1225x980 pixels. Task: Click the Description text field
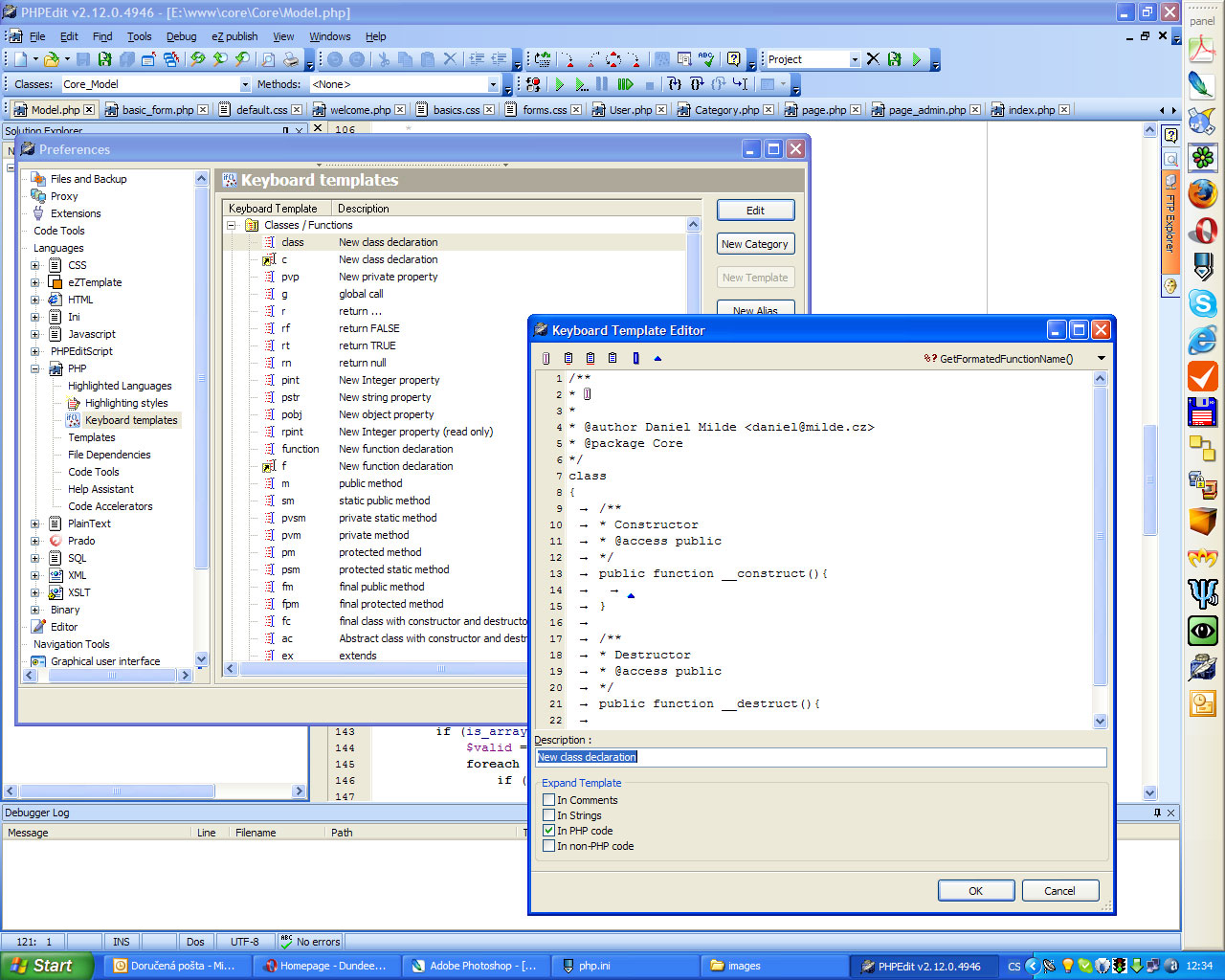pyautogui.click(x=820, y=757)
